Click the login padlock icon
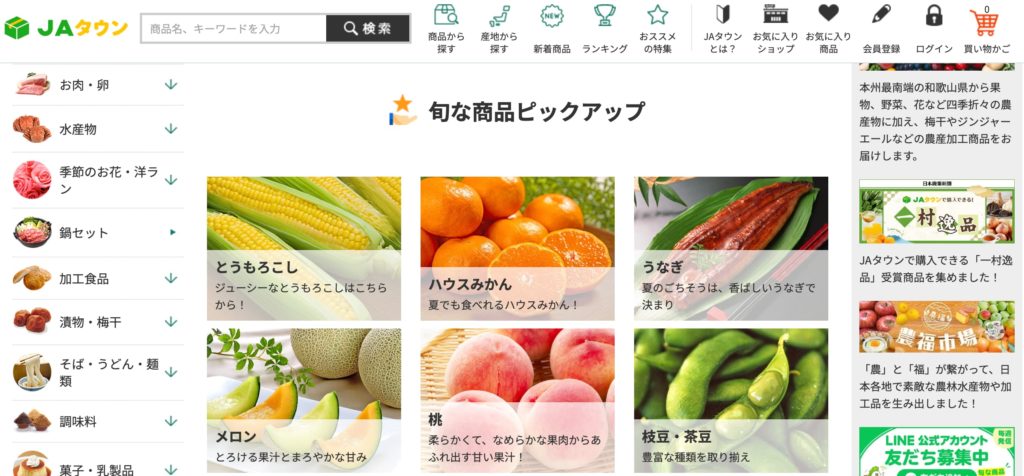 (934, 16)
